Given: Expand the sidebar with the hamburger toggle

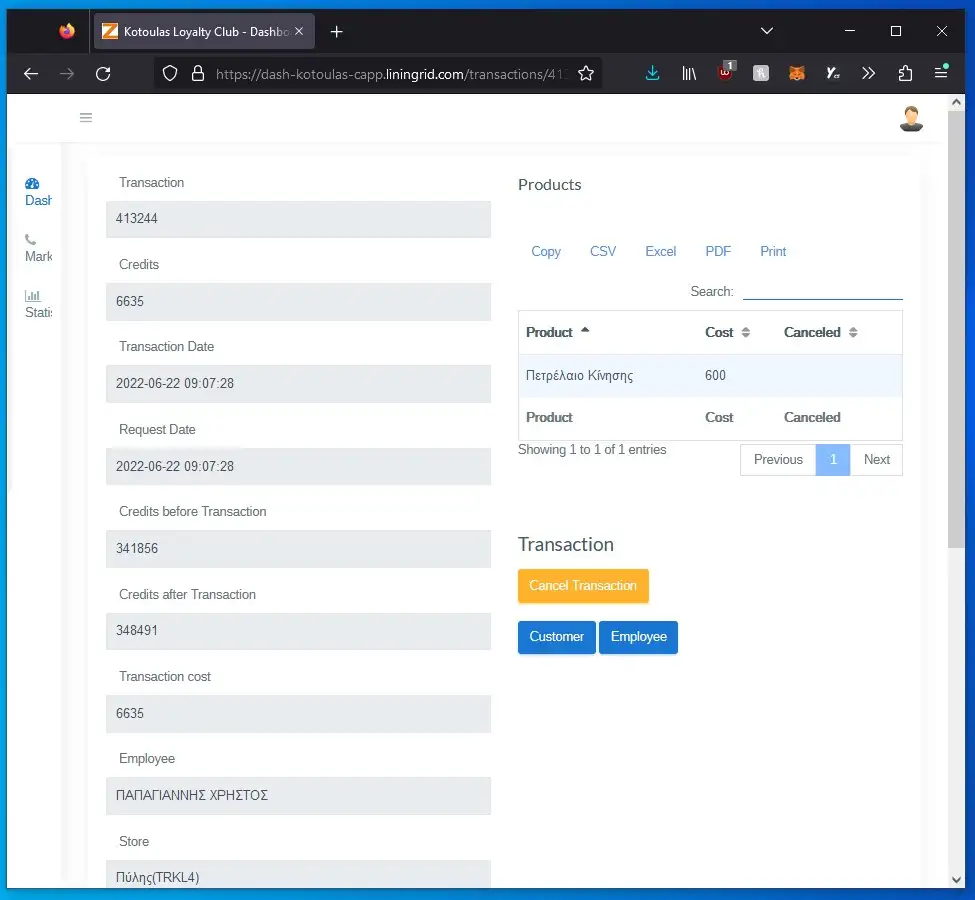Looking at the screenshot, I should [86, 117].
